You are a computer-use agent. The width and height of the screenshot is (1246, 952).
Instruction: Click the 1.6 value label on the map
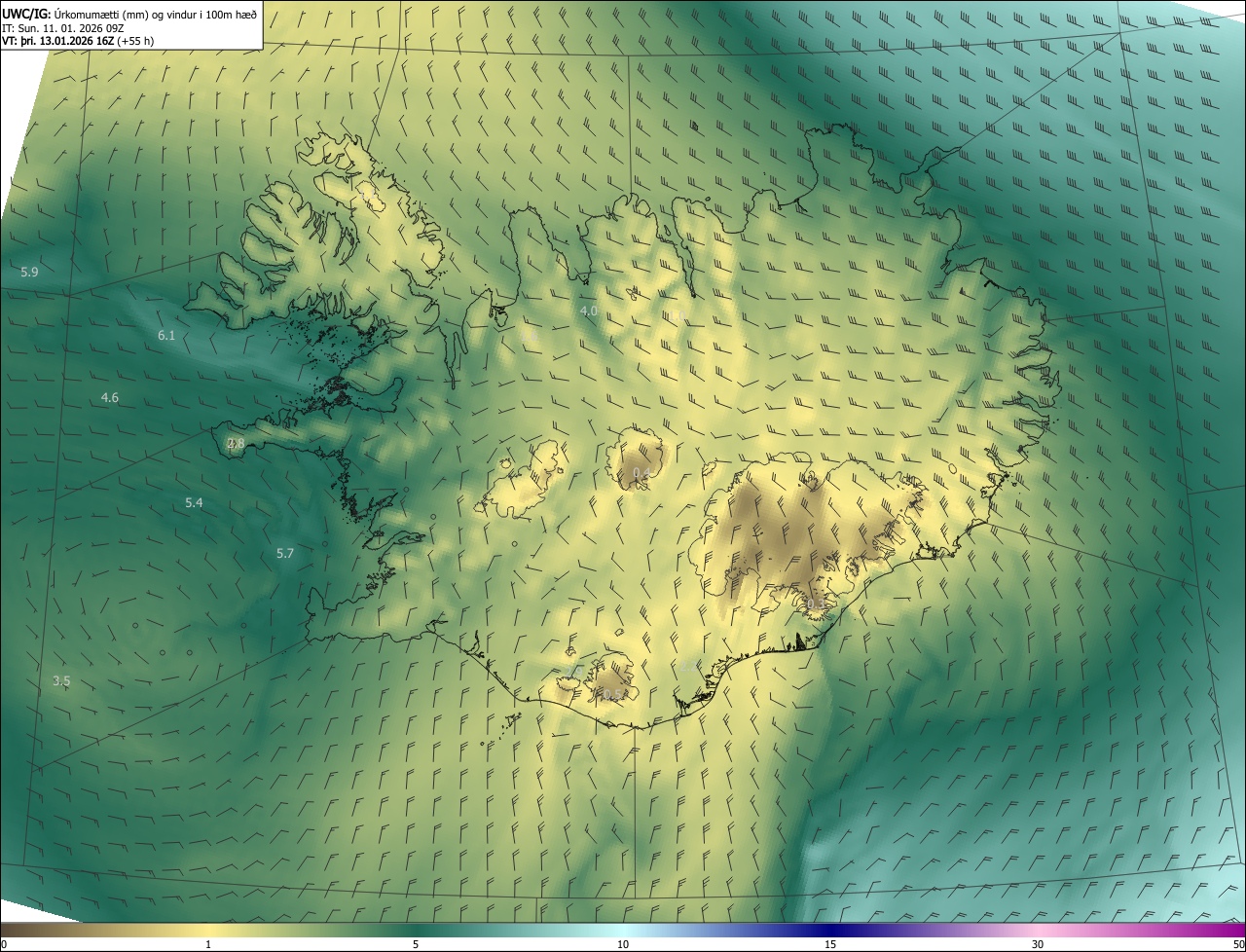pyautogui.click(x=529, y=336)
